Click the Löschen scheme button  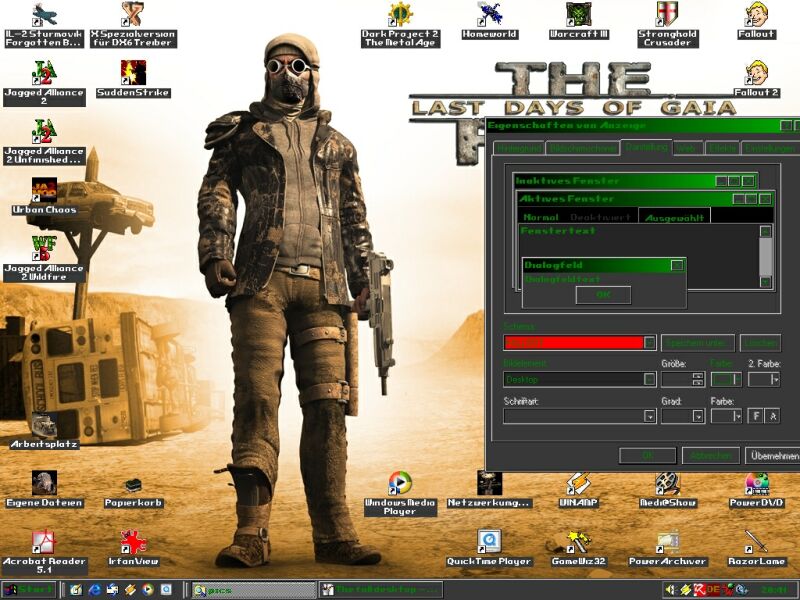760,343
